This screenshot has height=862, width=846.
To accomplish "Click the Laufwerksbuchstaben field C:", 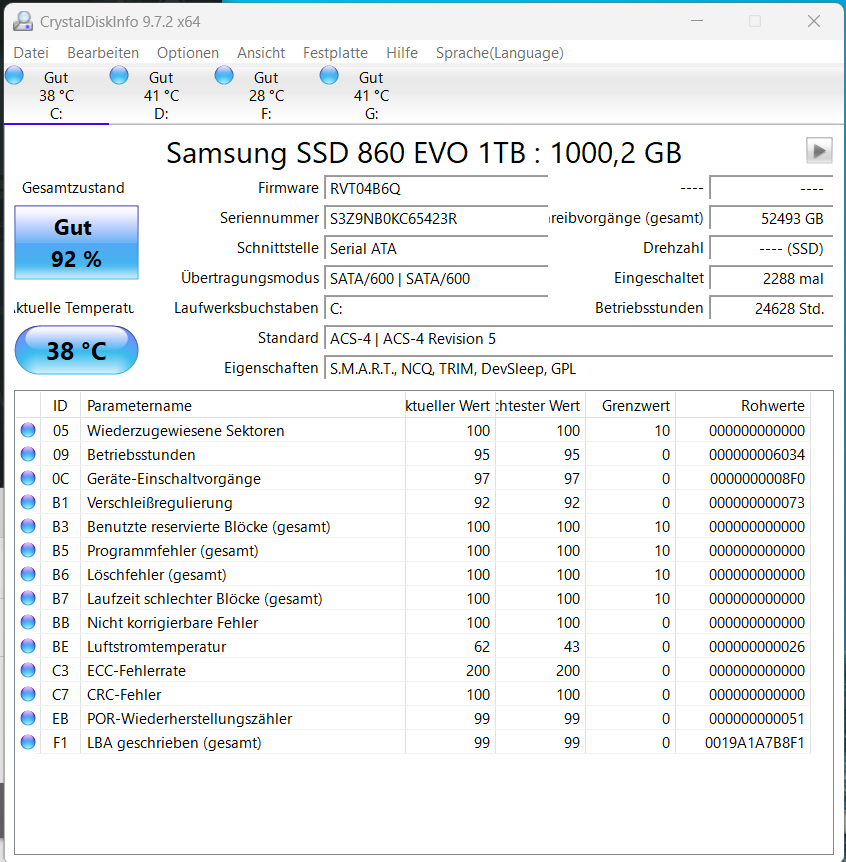I will (436, 308).
